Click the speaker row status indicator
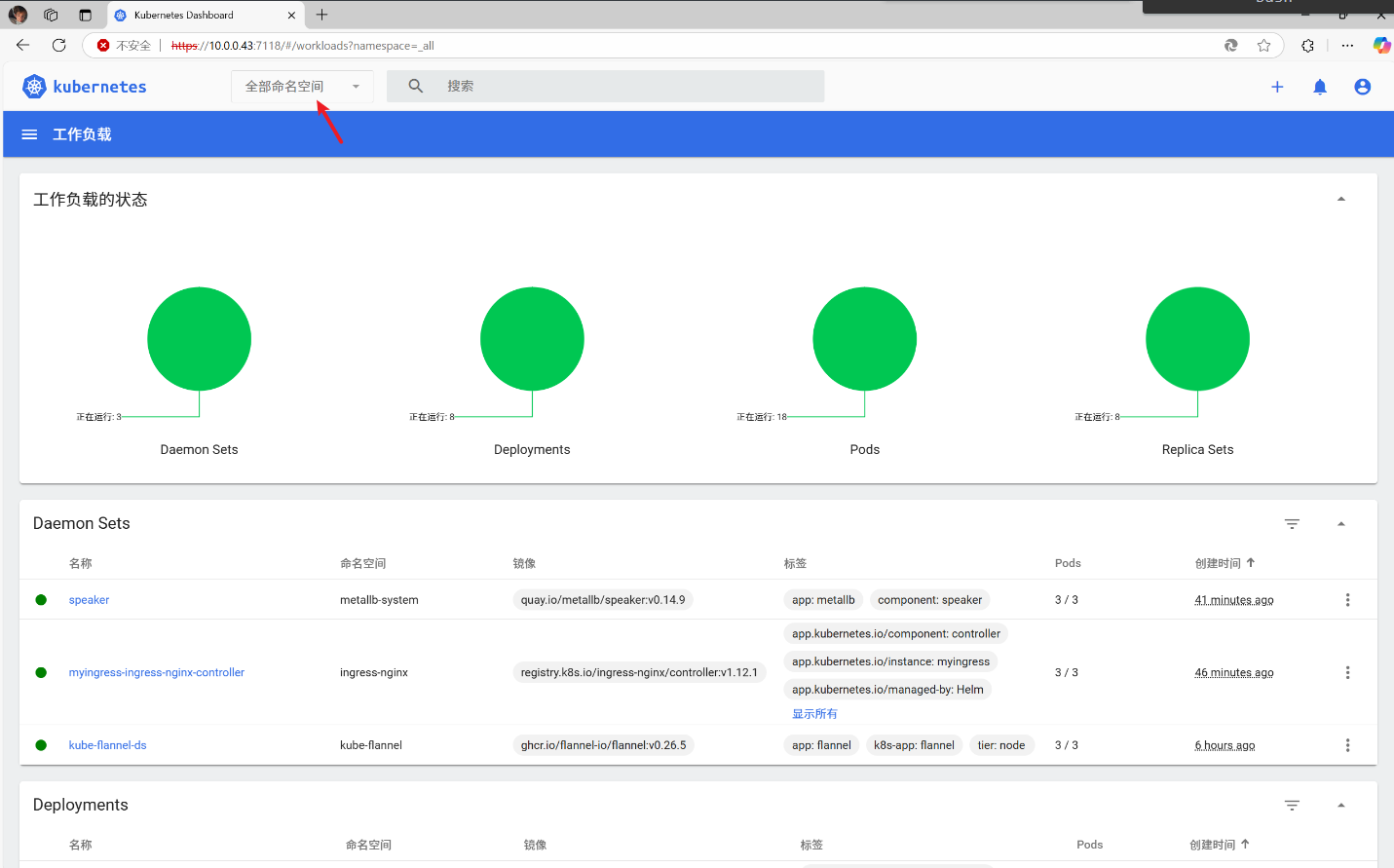Screen dimensions: 1394x868 [x=41, y=600]
